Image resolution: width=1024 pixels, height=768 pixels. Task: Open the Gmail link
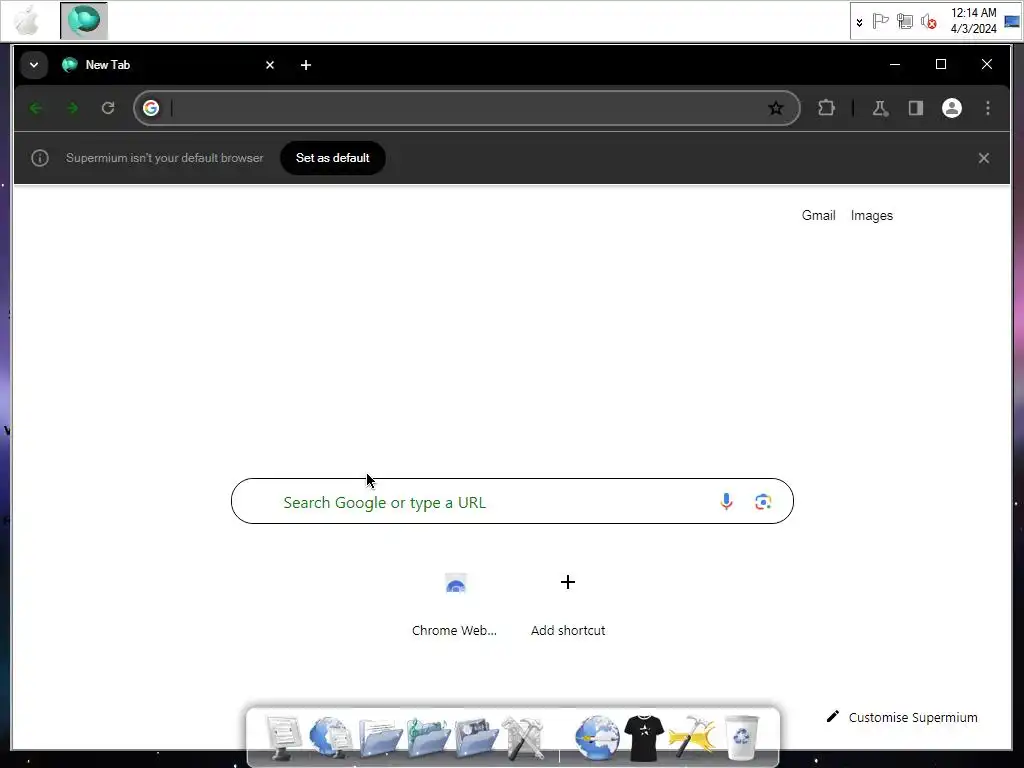(818, 216)
